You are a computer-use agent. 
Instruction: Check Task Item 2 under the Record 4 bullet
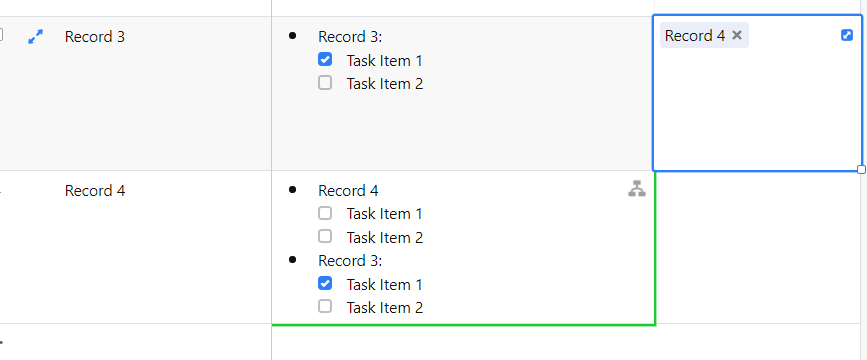325,237
